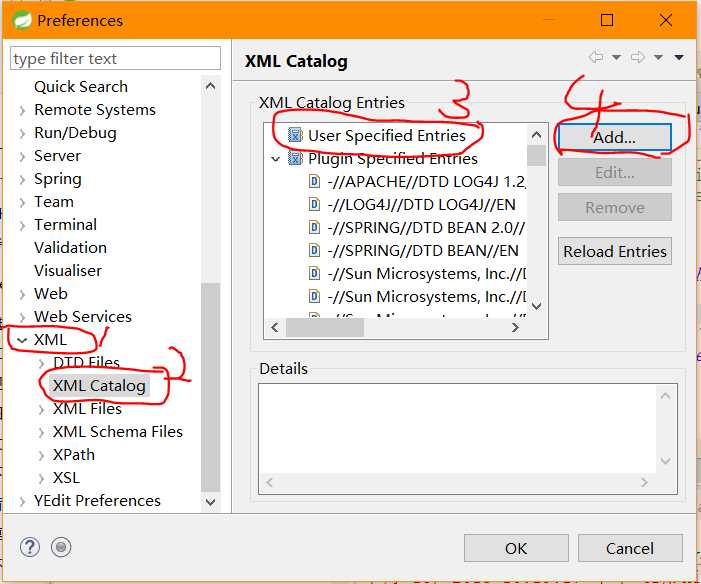This screenshot has width=701, height=584.
Task: Expand the Spring category
Action: (22, 179)
